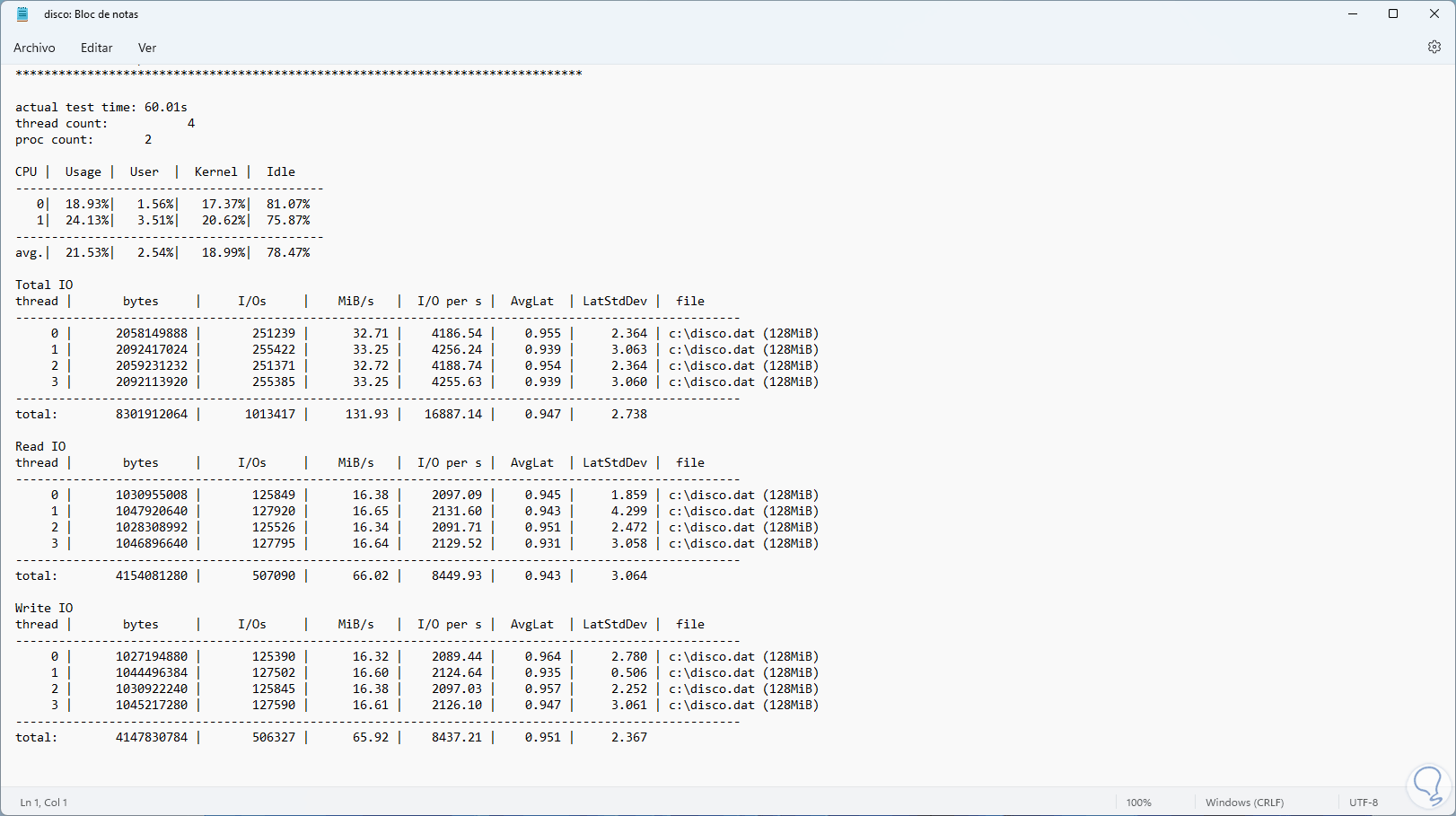
Task: Click the 'thread count:' line
Action: pyautogui.click(x=105, y=123)
